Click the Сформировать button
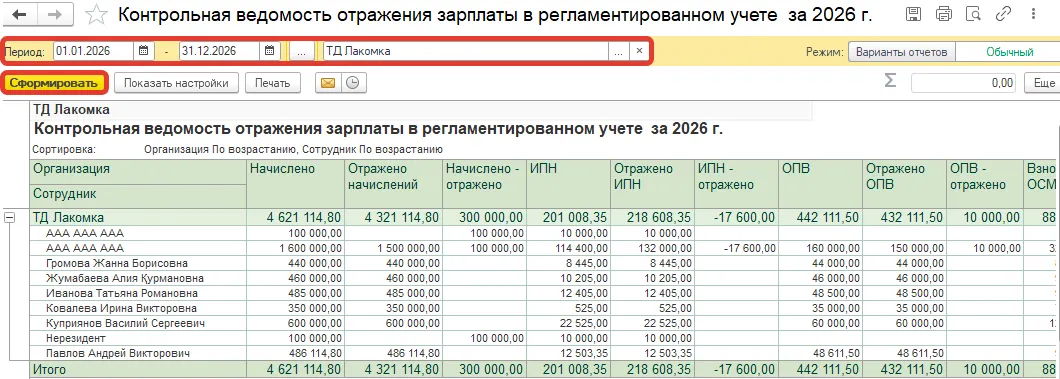 point(55,83)
